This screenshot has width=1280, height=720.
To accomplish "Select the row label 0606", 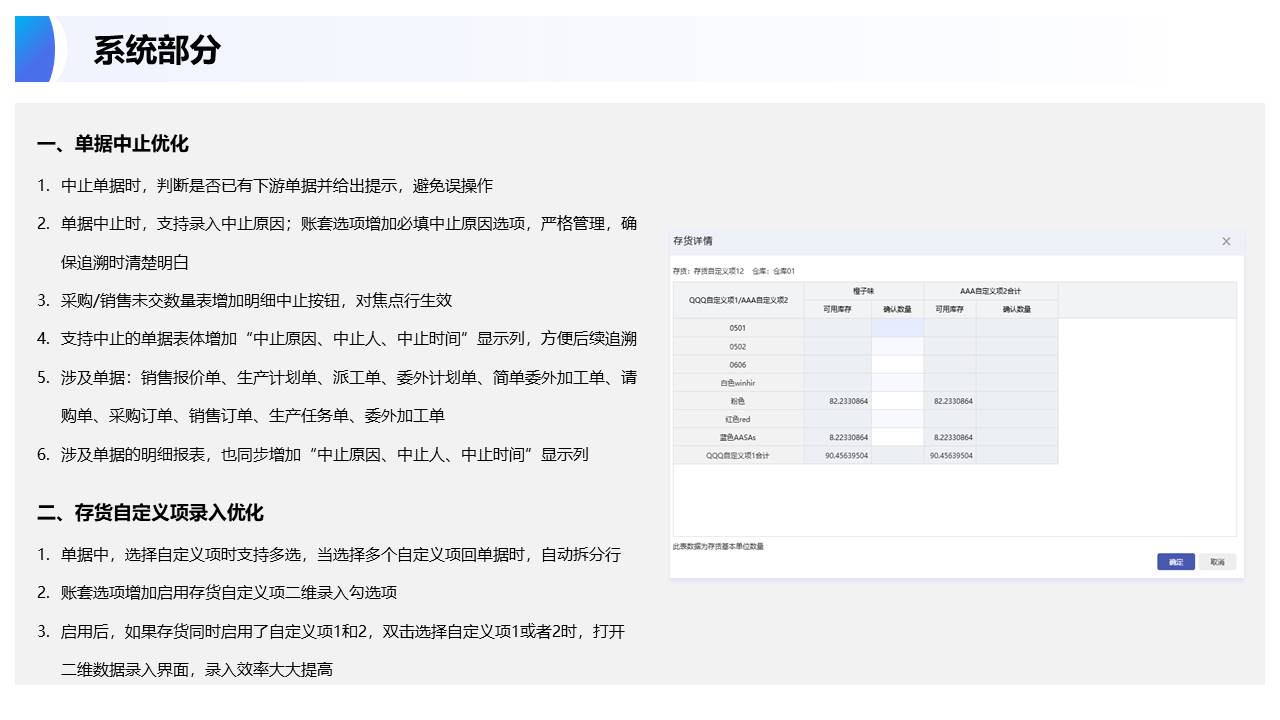I will pyautogui.click(x=738, y=365).
